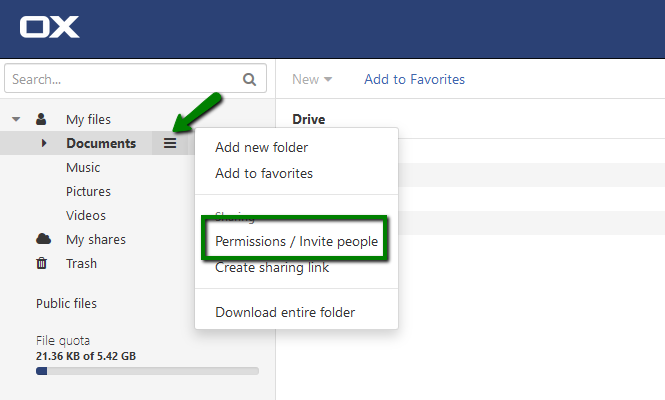Screen dimensions: 665x400
Task: Expand the Documents folder arrow
Action: pos(44,143)
